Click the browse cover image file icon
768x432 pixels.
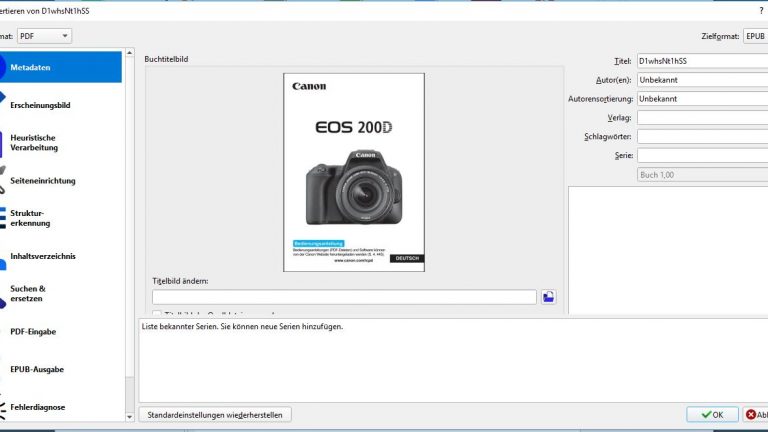[x=548, y=297]
